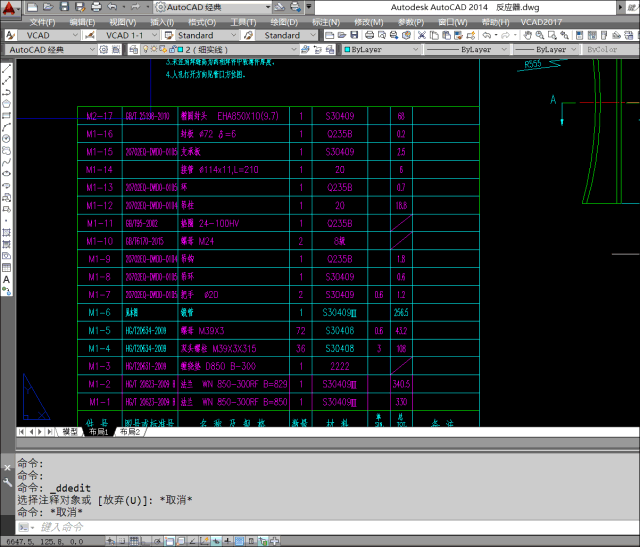Click the ByLayer color swatch control
This screenshot has height=547, width=640.
pyautogui.click(x=376, y=49)
